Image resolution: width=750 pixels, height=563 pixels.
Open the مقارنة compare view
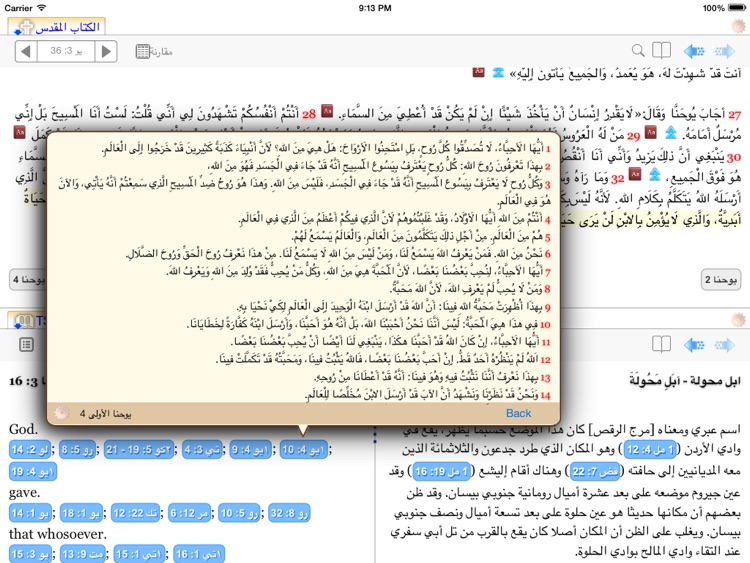tap(154, 51)
